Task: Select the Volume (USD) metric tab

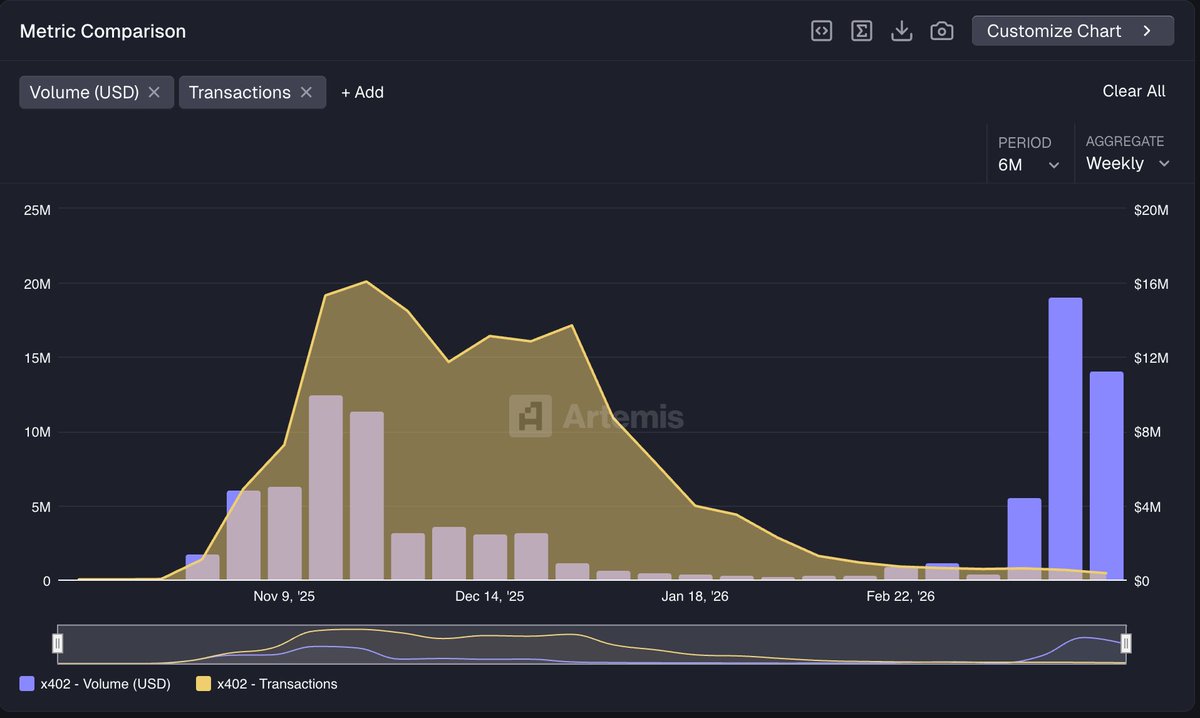Action: tap(85, 92)
